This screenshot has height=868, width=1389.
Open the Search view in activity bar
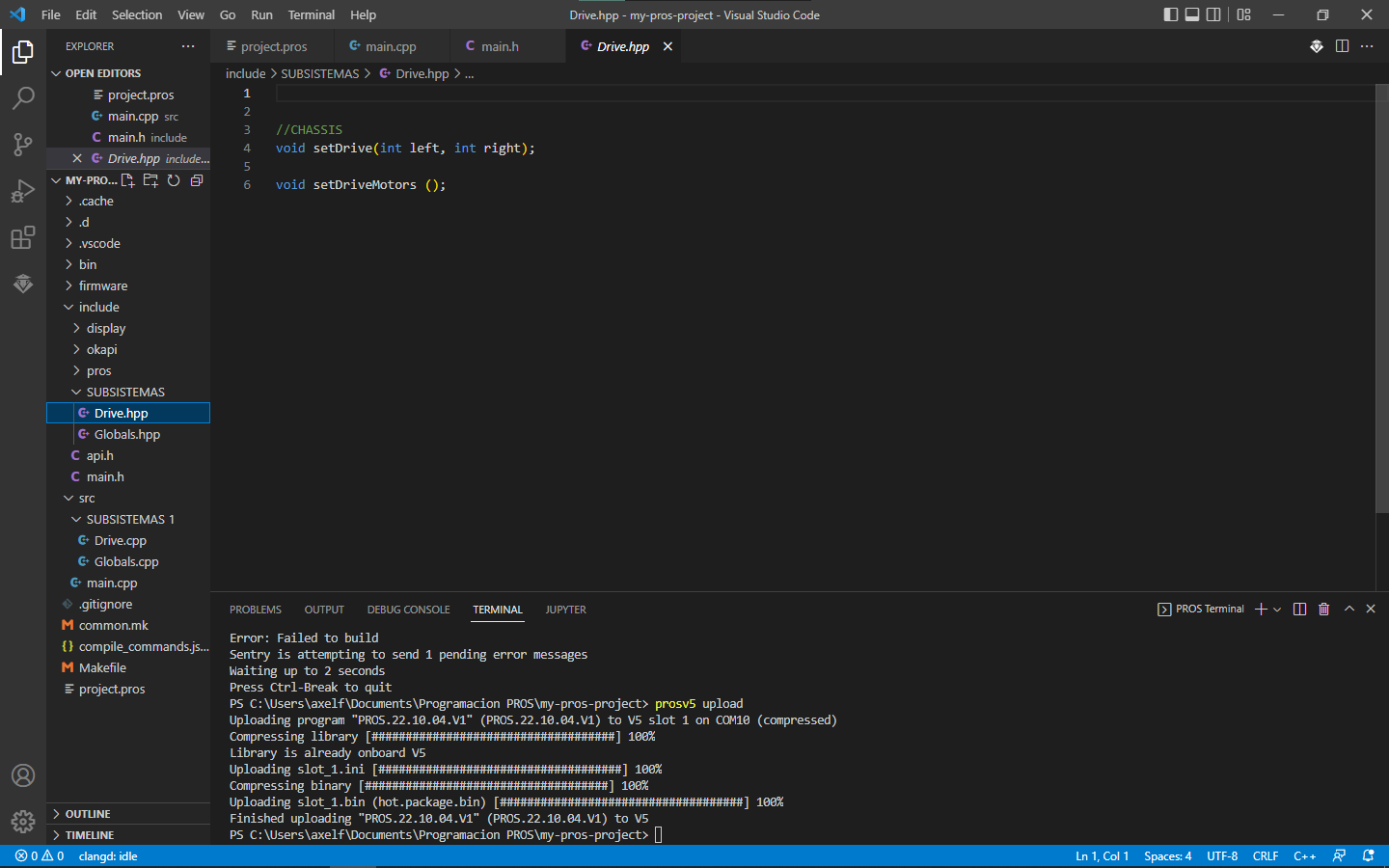coord(23,97)
